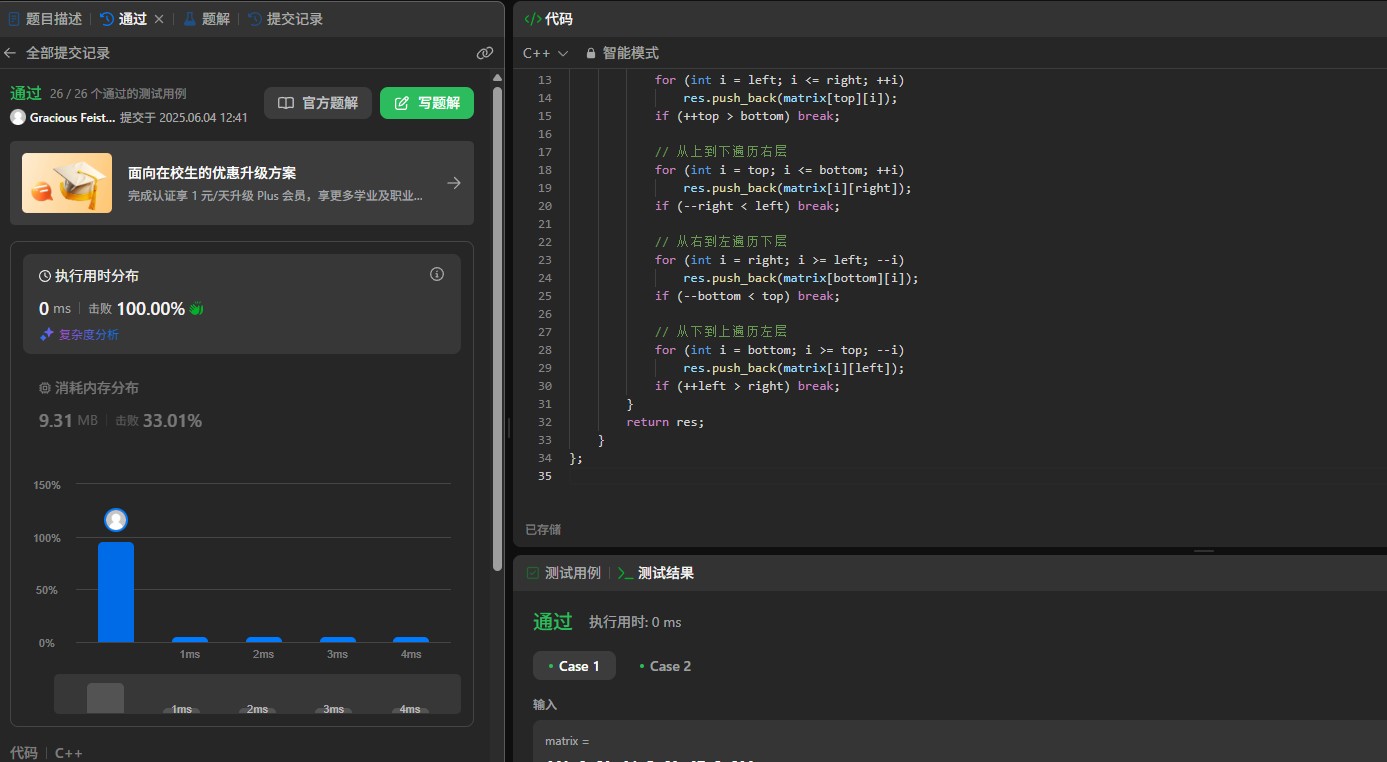Open the 官方题解 button
1387x762 pixels.
tap(318, 103)
